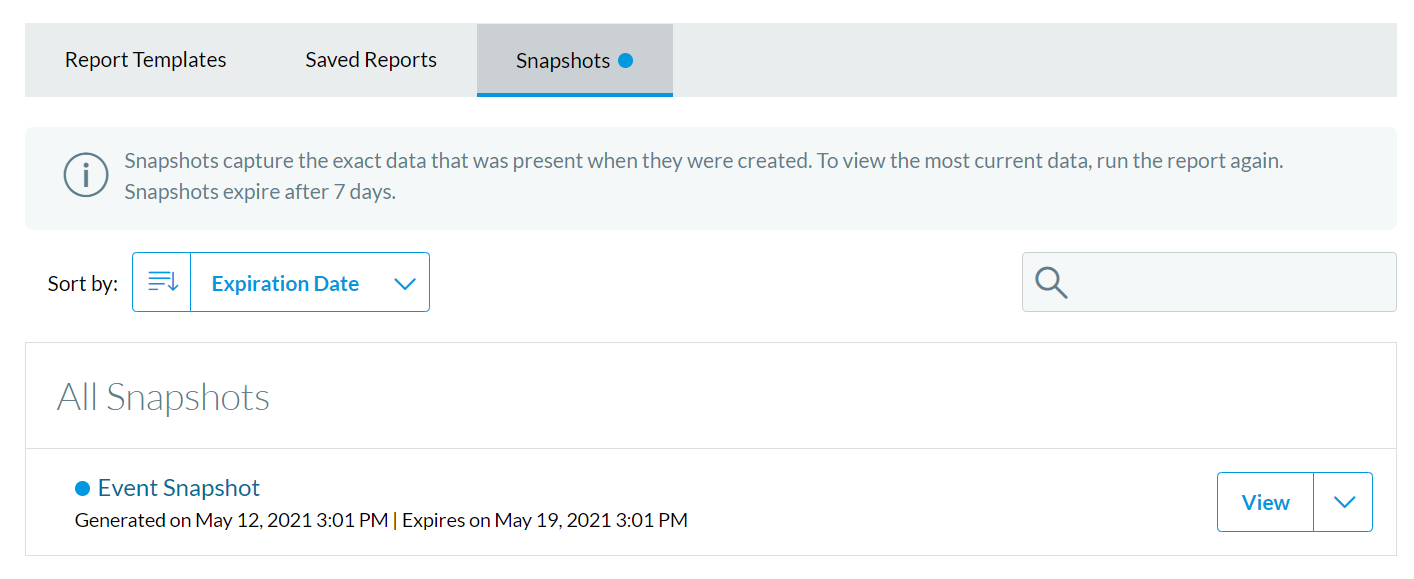Screen dimensions: 1414x579
Task: Click inside the search input field
Action: pos(1200,283)
